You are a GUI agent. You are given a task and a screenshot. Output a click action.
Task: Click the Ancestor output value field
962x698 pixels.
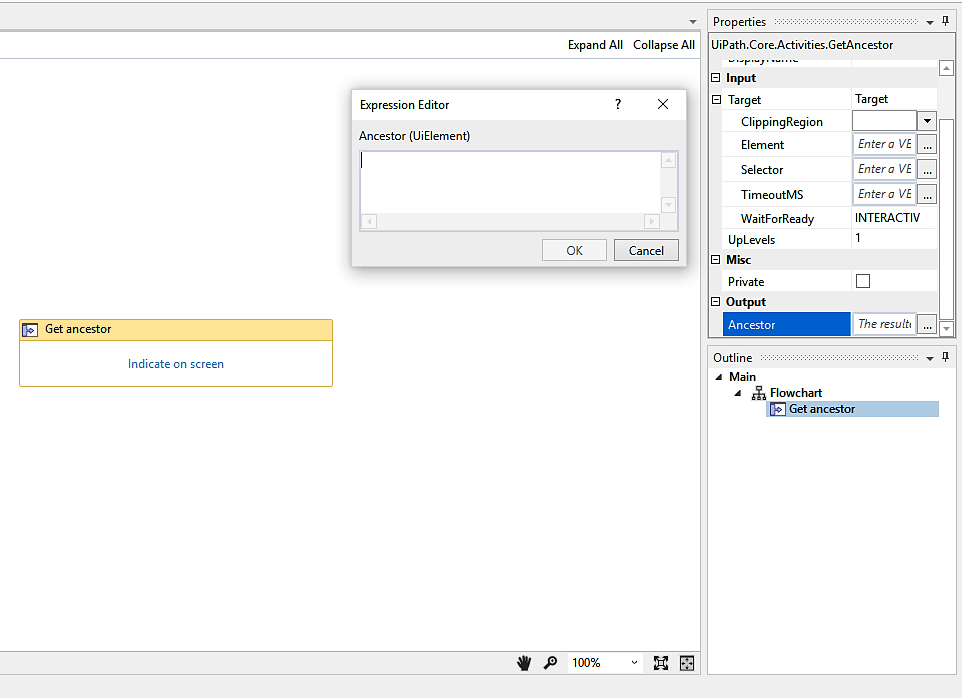pyautogui.click(x=884, y=324)
